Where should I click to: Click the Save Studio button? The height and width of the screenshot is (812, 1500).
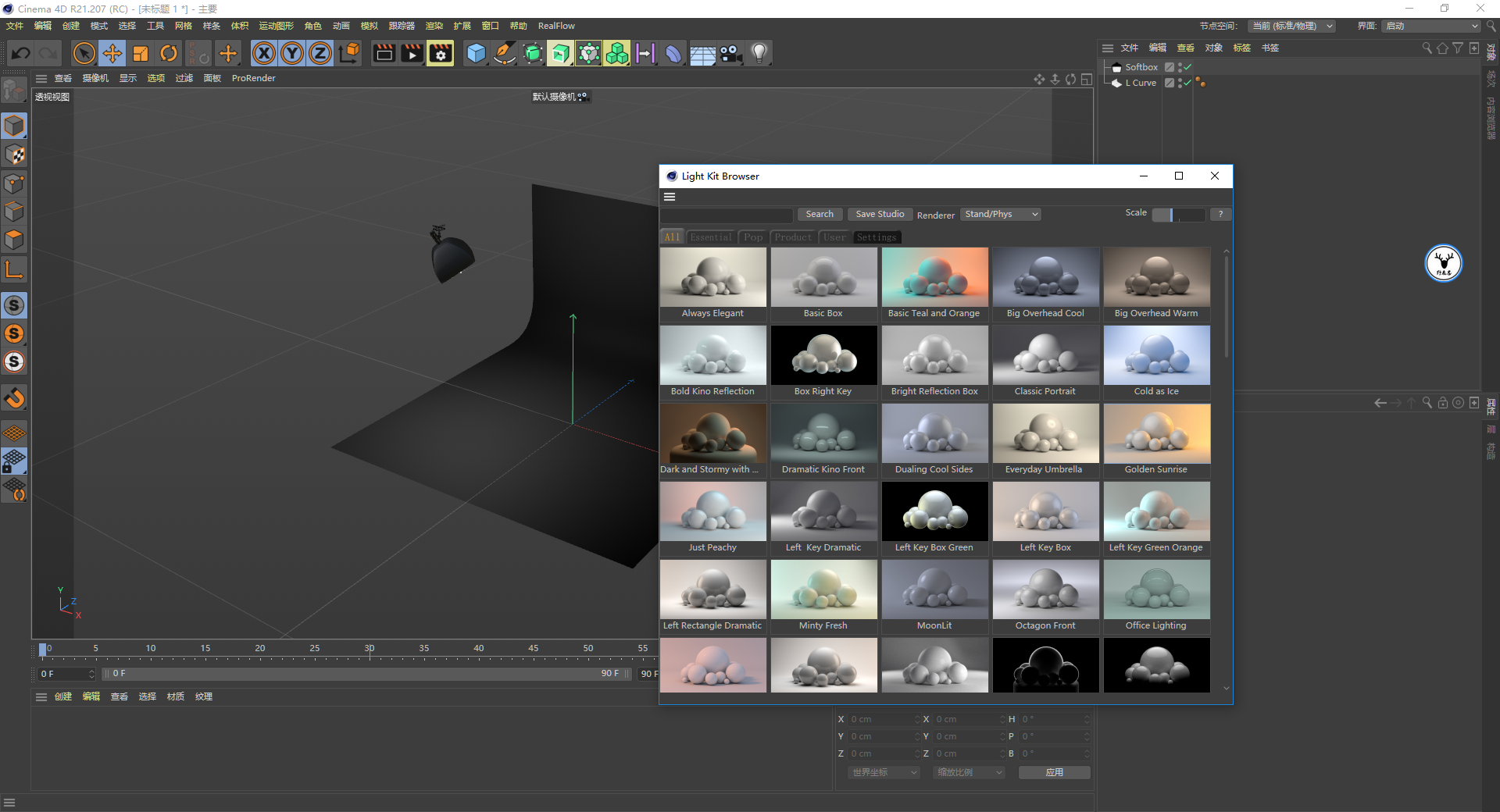(880, 214)
